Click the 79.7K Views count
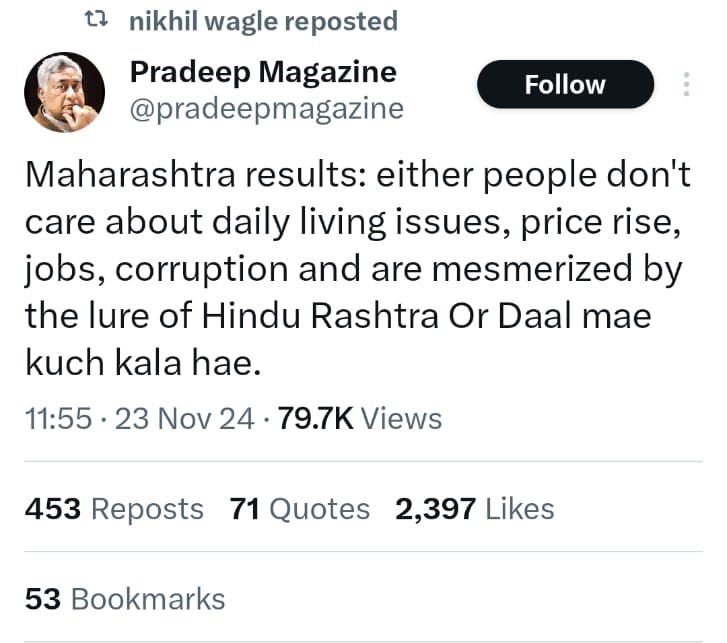The image size is (727, 643). (360, 419)
